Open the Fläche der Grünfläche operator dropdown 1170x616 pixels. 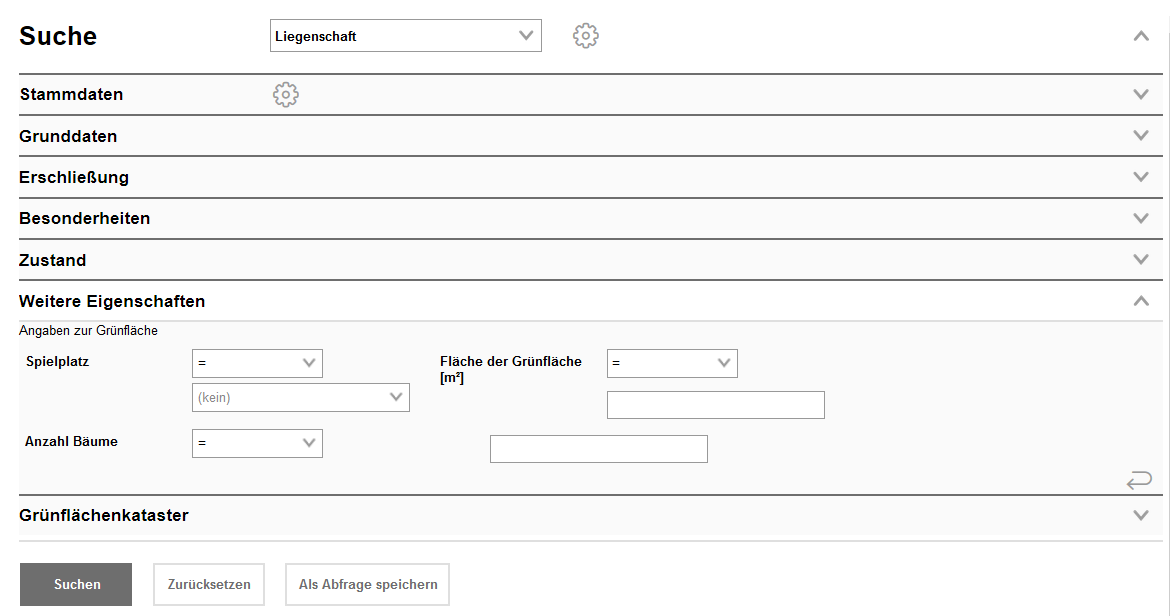pyautogui.click(x=672, y=363)
